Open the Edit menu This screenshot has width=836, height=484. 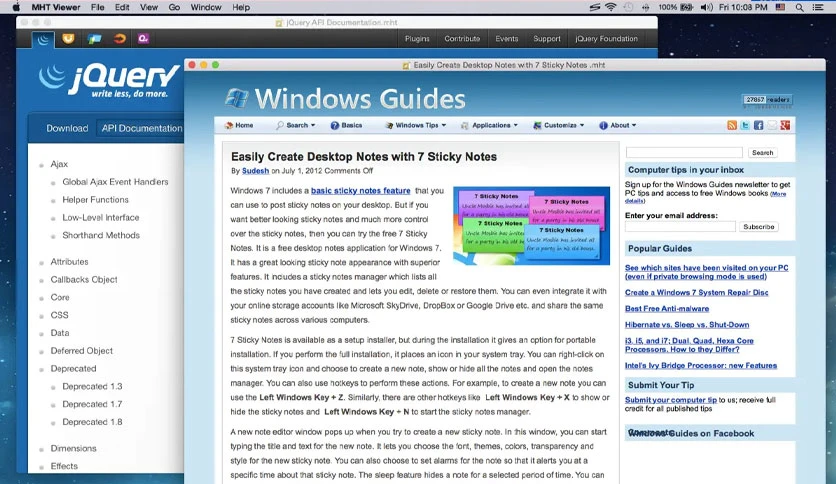122,7
